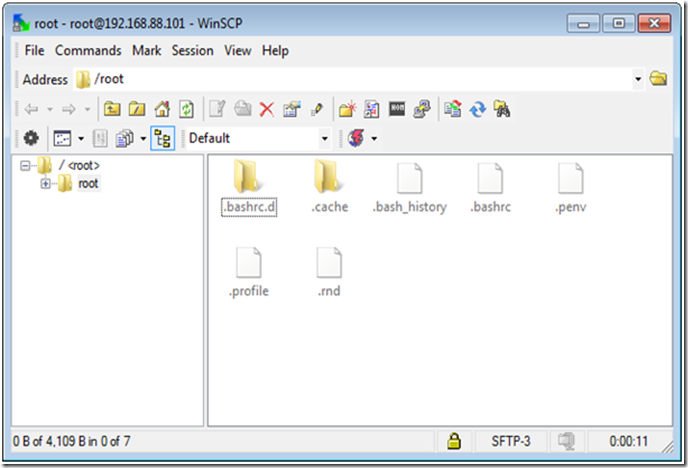
Task: Click the 0:00:11 session timer
Action: click(x=628, y=441)
